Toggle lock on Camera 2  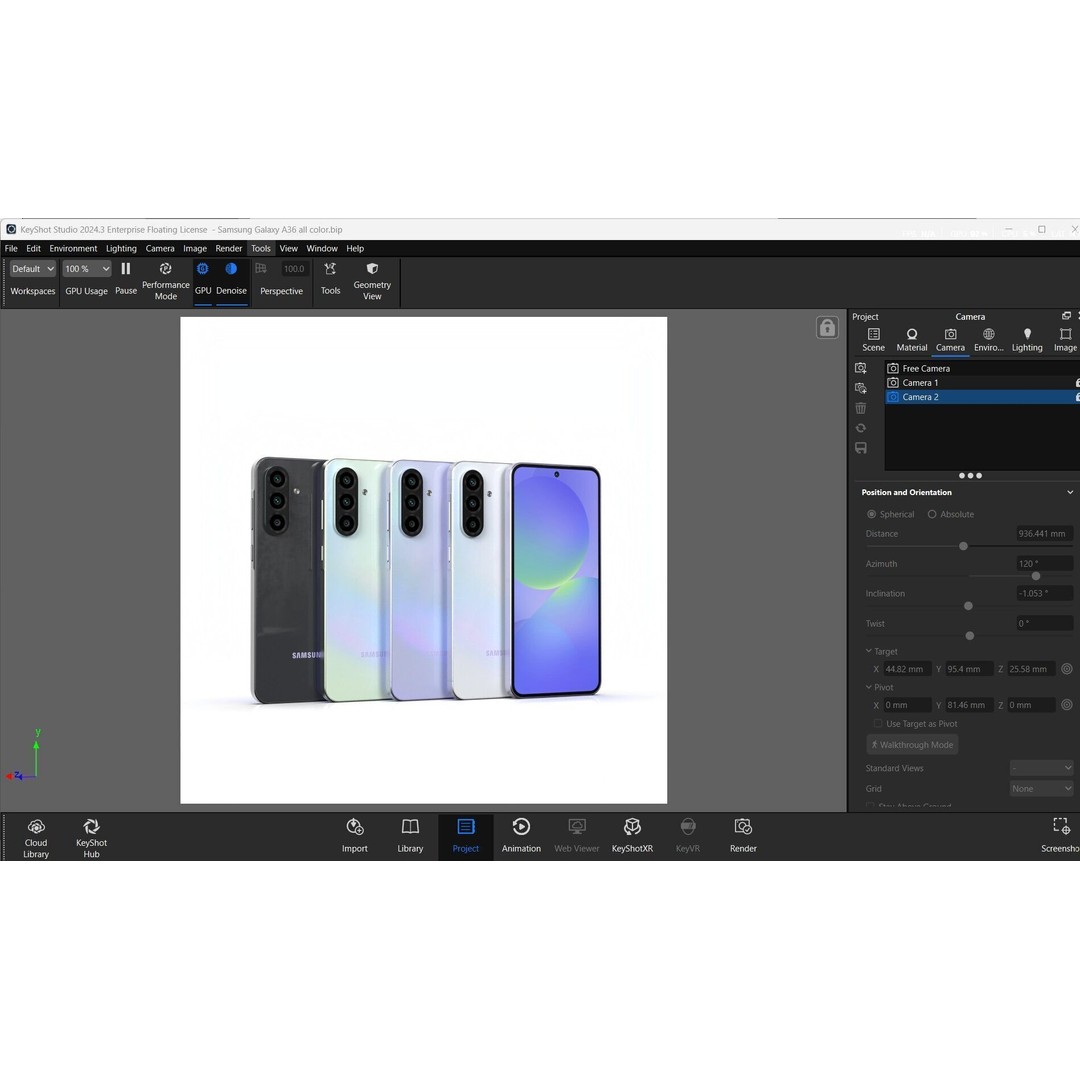tap(1077, 397)
